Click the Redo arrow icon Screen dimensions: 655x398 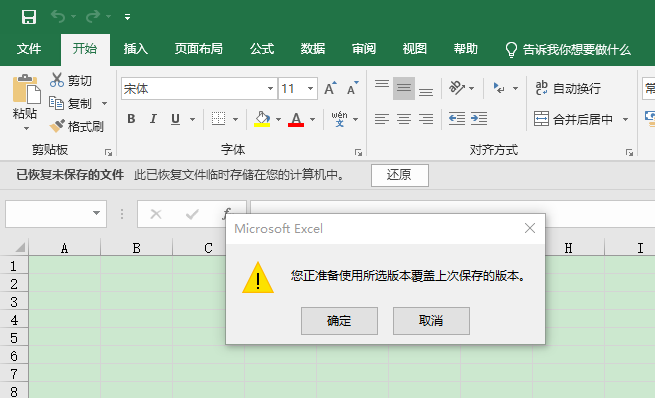pos(93,16)
